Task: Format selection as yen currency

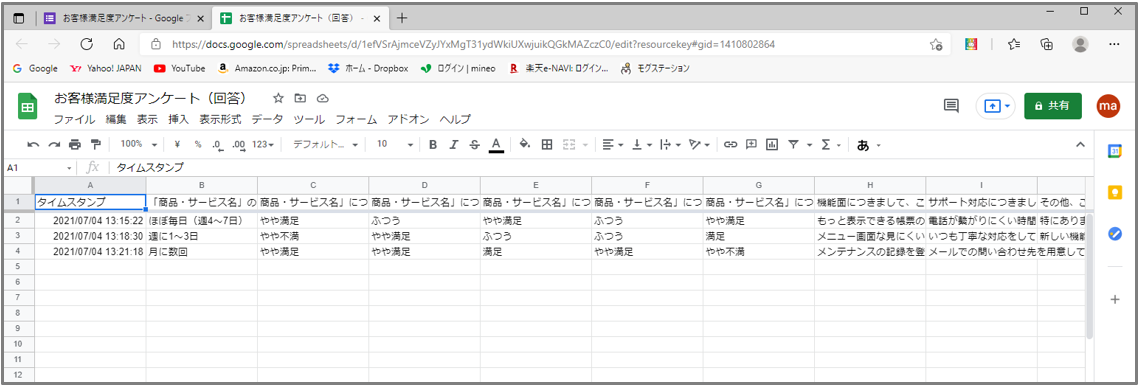Action: click(x=177, y=145)
